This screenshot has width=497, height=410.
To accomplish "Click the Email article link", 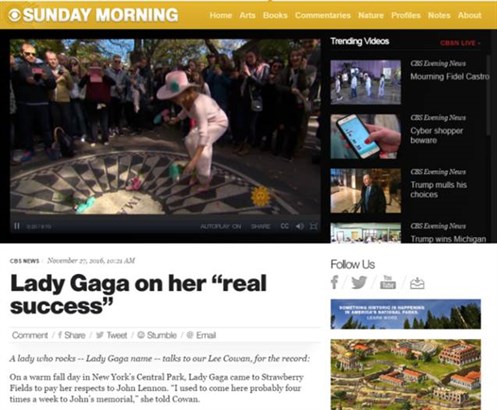I will click(201, 335).
